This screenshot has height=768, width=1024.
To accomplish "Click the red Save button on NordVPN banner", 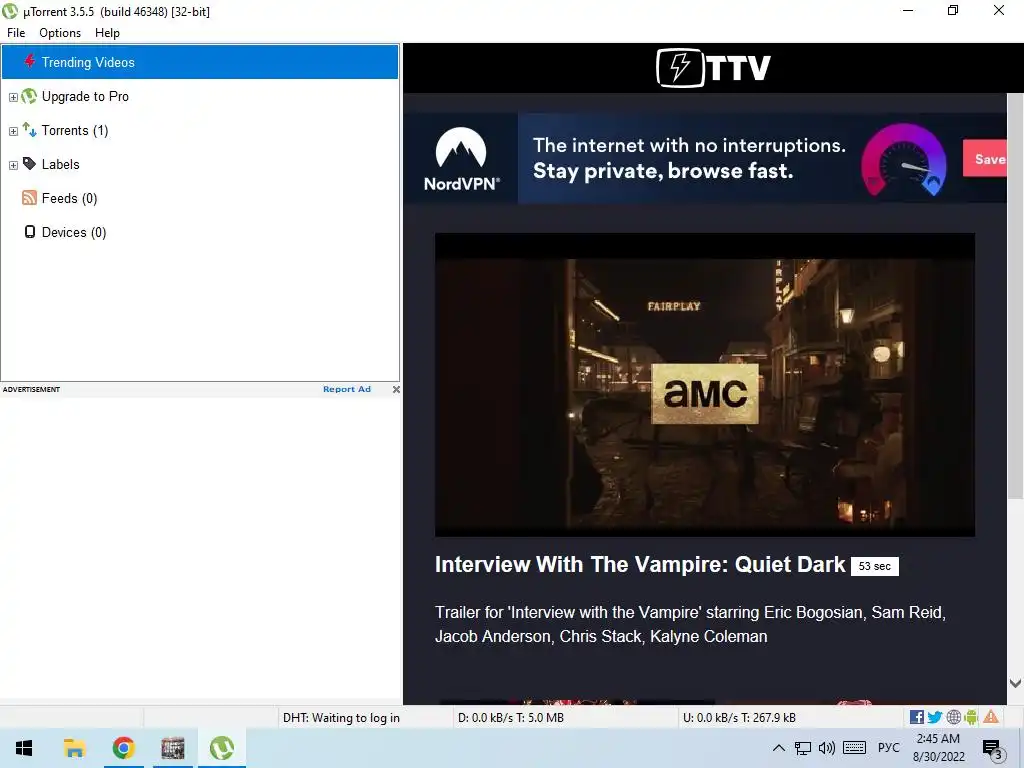I will tap(985, 159).
